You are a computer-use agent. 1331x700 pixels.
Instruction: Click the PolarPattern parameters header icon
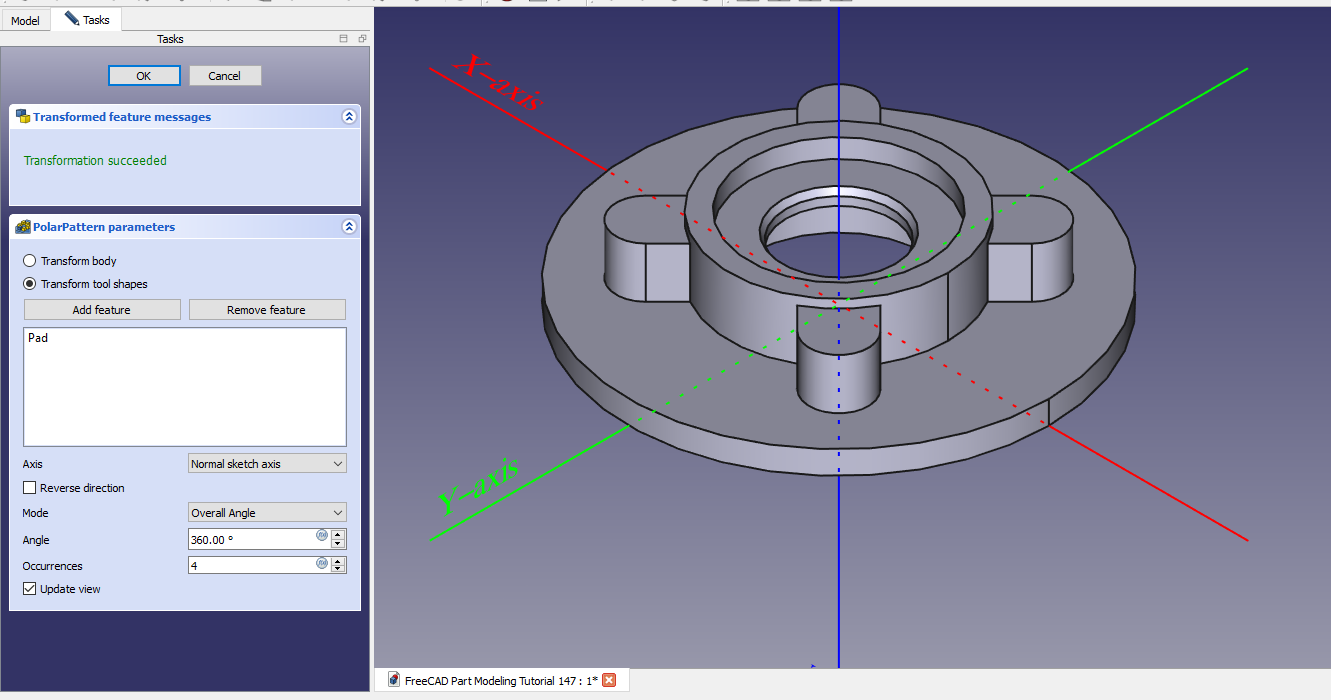click(x=22, y=227)
